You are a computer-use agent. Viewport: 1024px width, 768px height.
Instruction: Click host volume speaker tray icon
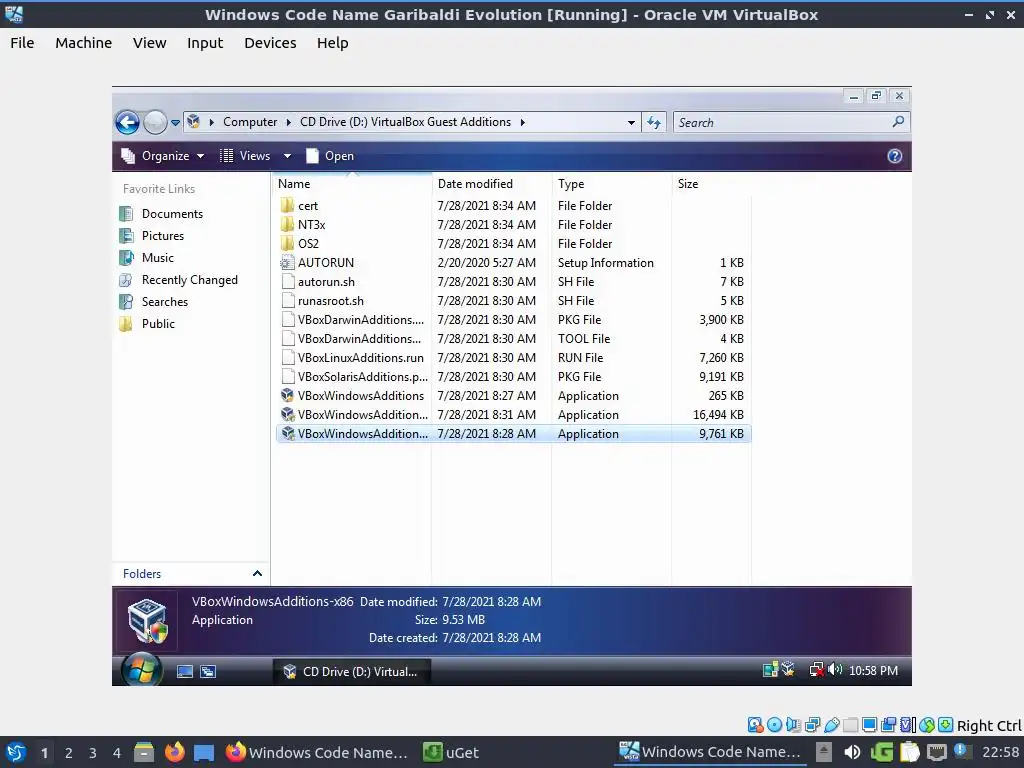[x=852, y=753]
